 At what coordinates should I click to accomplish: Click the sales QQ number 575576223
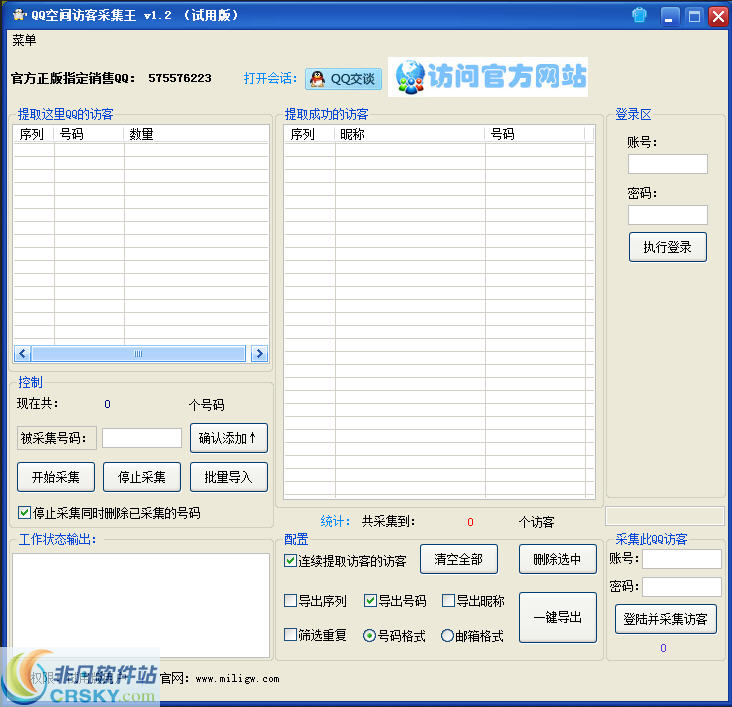[x=180, y=78]
